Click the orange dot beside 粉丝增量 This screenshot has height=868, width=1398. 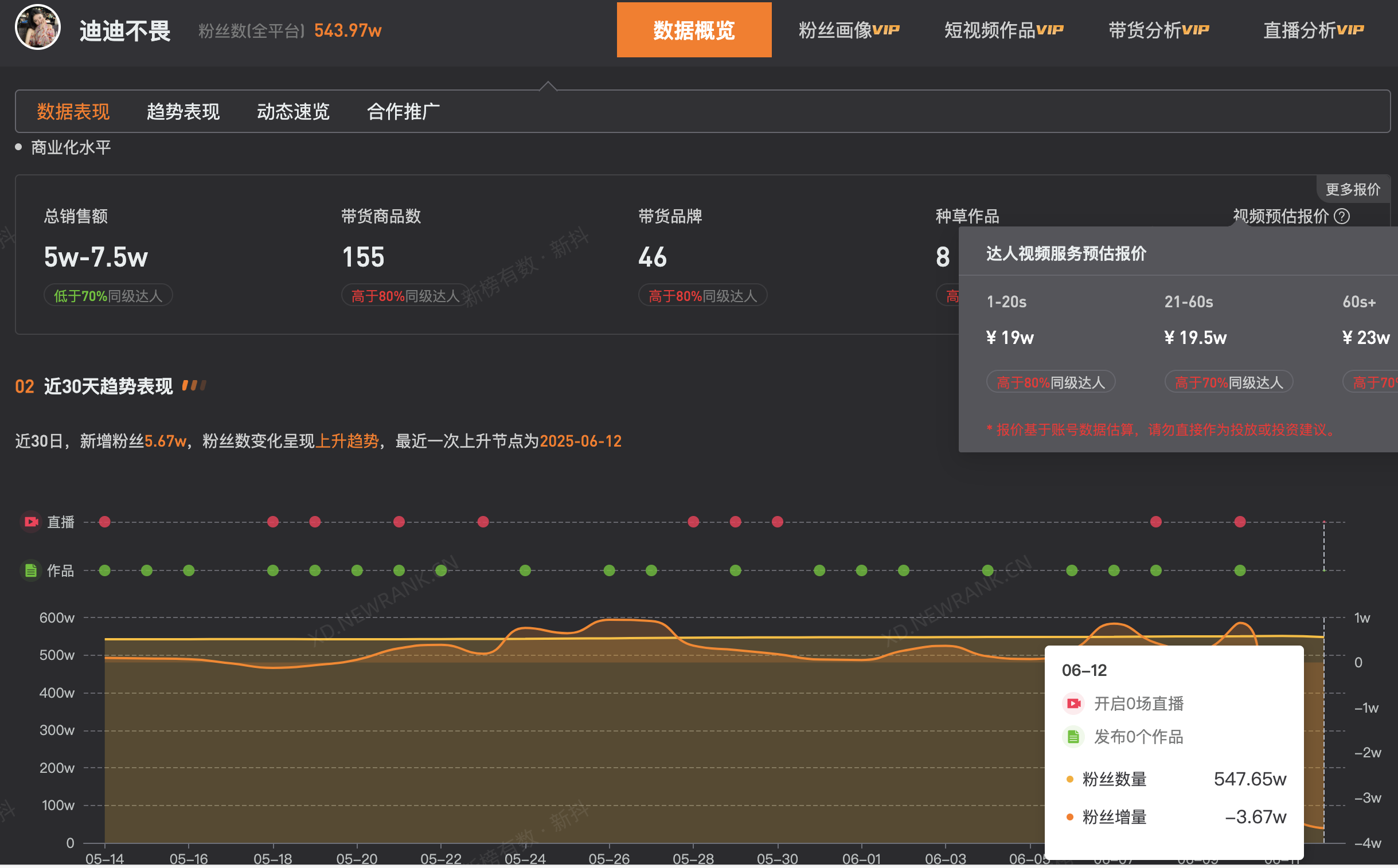(x=1069, y=818)
